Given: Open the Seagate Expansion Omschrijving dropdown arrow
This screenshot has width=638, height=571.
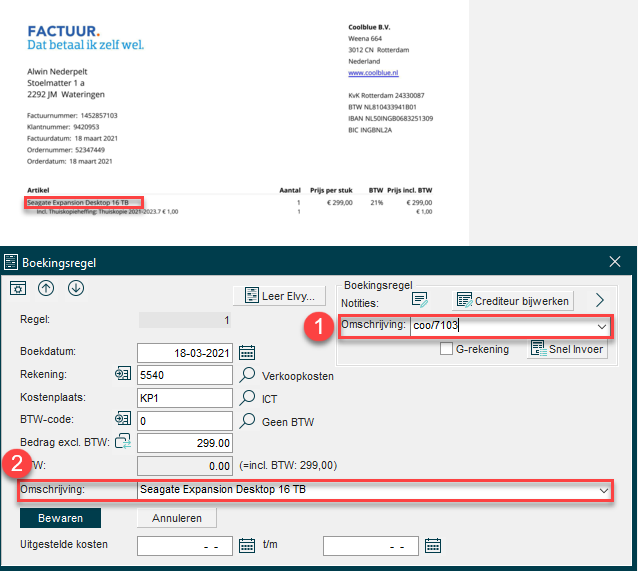Looking at the screenshot, I should point(604,490).
